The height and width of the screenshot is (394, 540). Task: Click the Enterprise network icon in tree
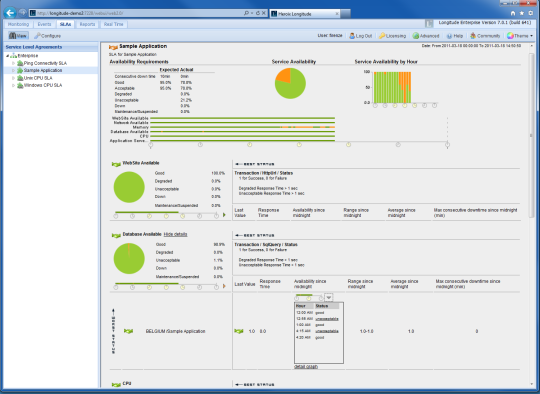tap(13, 55)
